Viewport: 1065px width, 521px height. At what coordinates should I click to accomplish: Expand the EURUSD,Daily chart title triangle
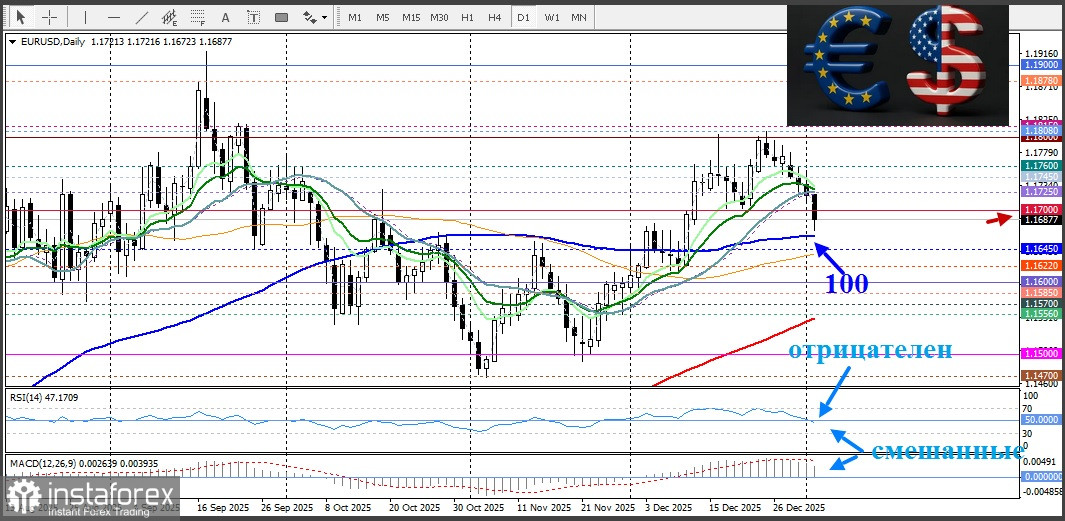click(x=12, y=41)
